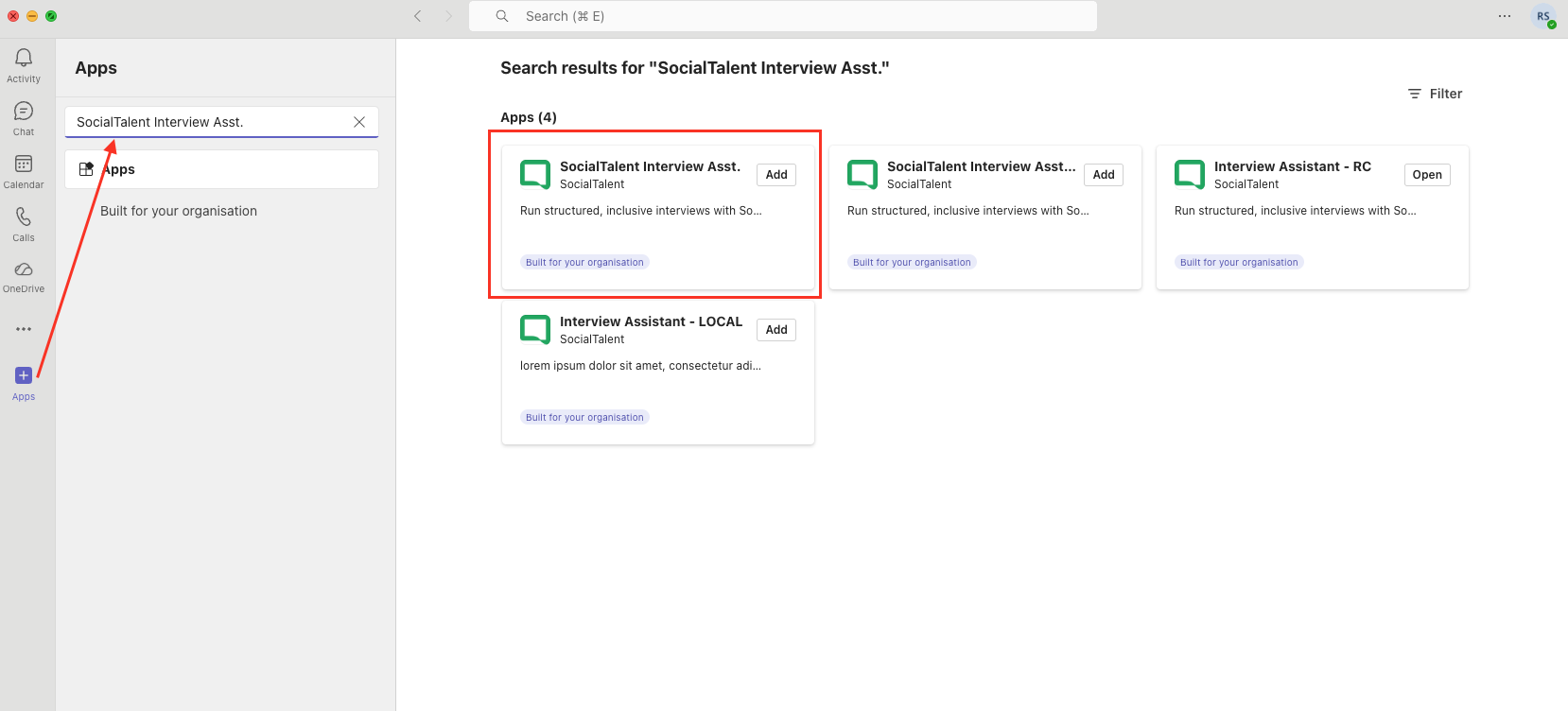Select Built for your organisation category
Viewport: 1568px width, 711px height.
tap(179, 211)
